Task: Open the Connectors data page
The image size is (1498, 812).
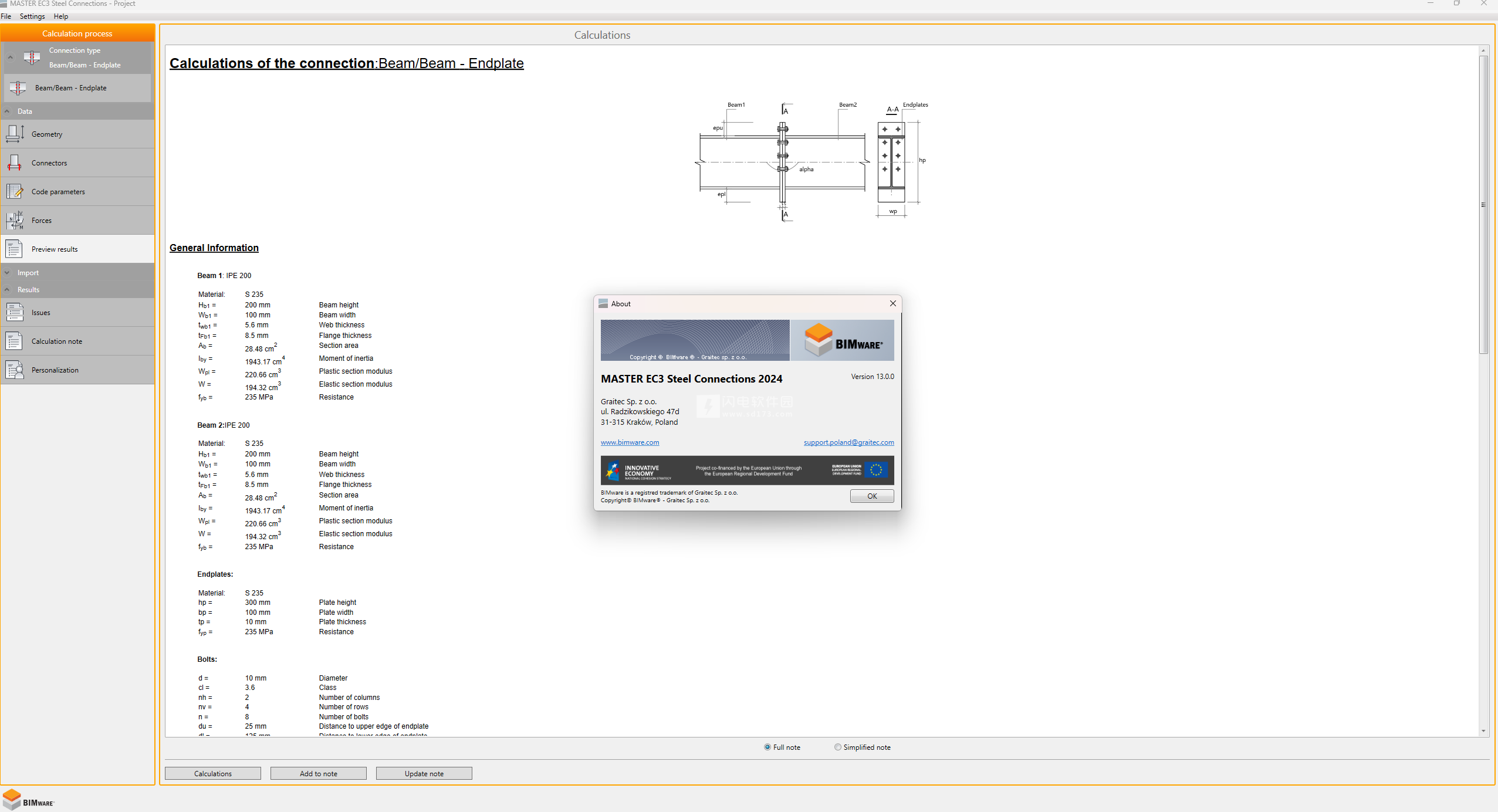Action: 77,163
